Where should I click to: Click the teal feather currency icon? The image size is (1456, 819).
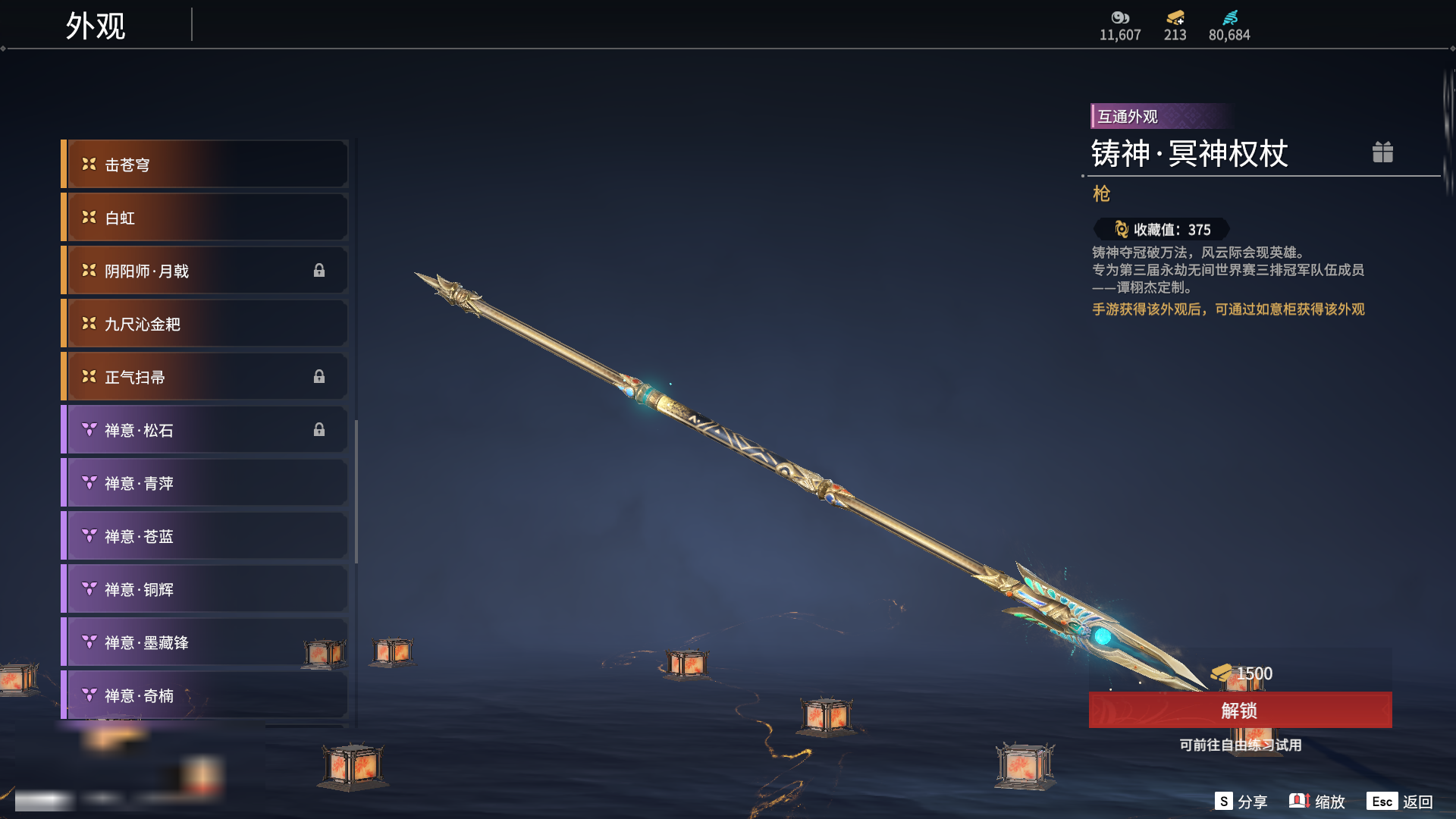click(1230, 17)
